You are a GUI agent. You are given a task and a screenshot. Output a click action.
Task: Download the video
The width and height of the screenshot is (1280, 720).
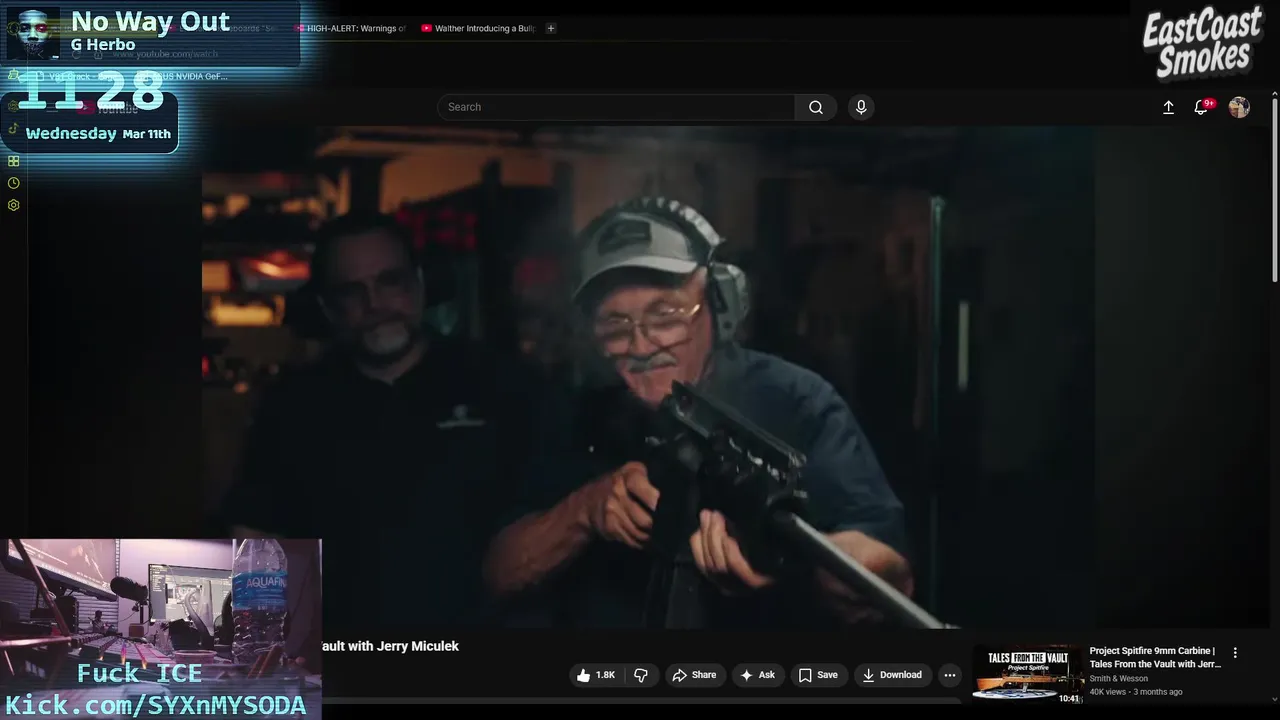pos(892,675)
